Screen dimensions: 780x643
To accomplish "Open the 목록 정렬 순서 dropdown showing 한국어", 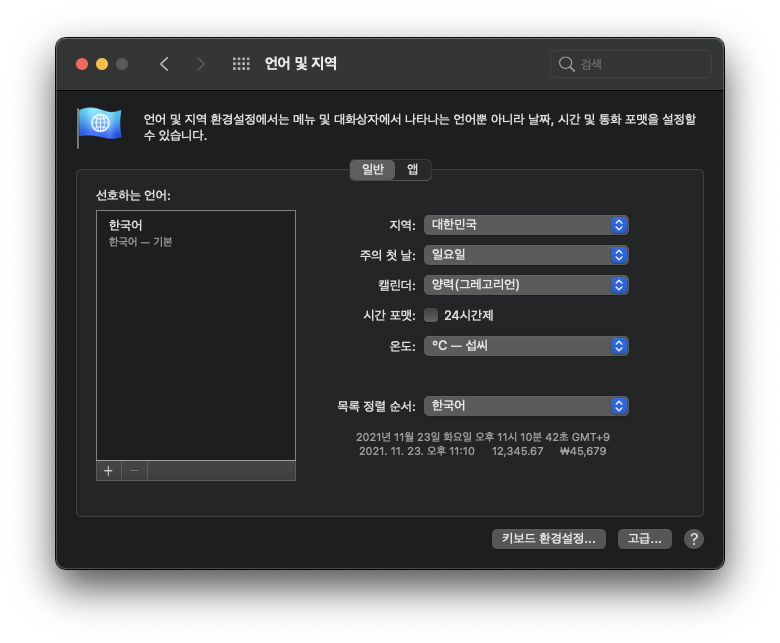I will 526,406.
